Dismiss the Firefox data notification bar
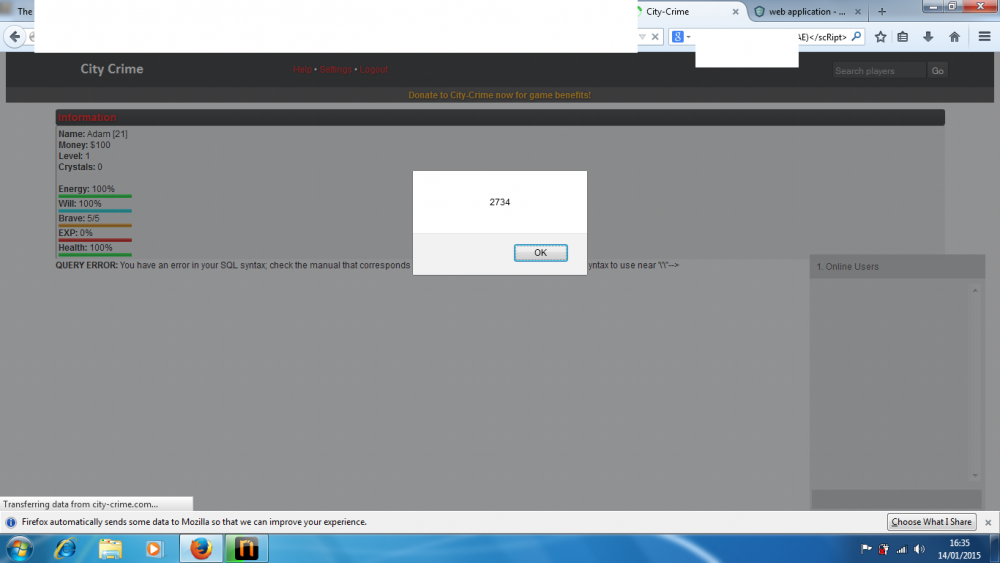Screen dimensions: 1000x563 988,522
